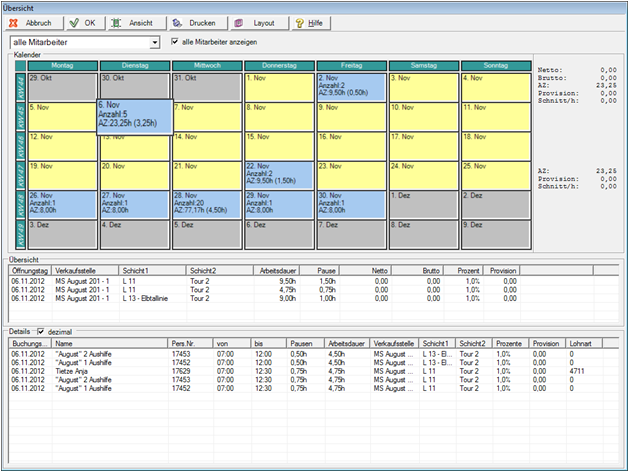
Task: Select the 29. Okt grey calendar cell
Action: [x=63, y=87]
